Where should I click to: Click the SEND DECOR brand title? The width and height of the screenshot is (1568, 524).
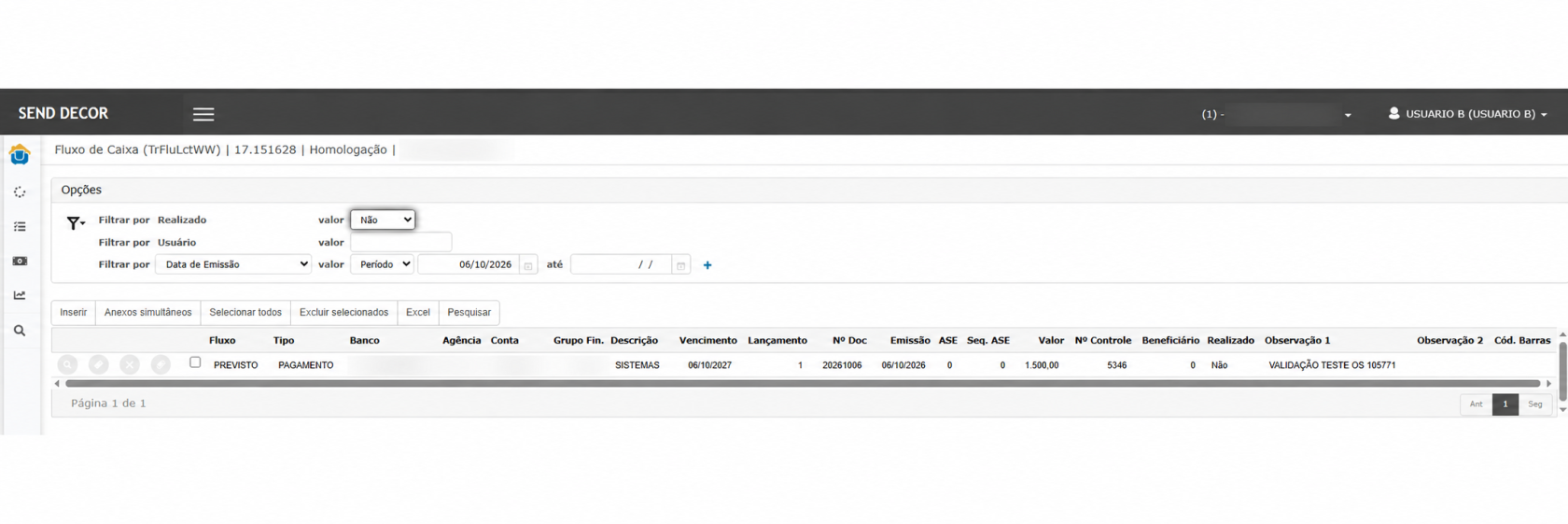[x=63, y=113]
